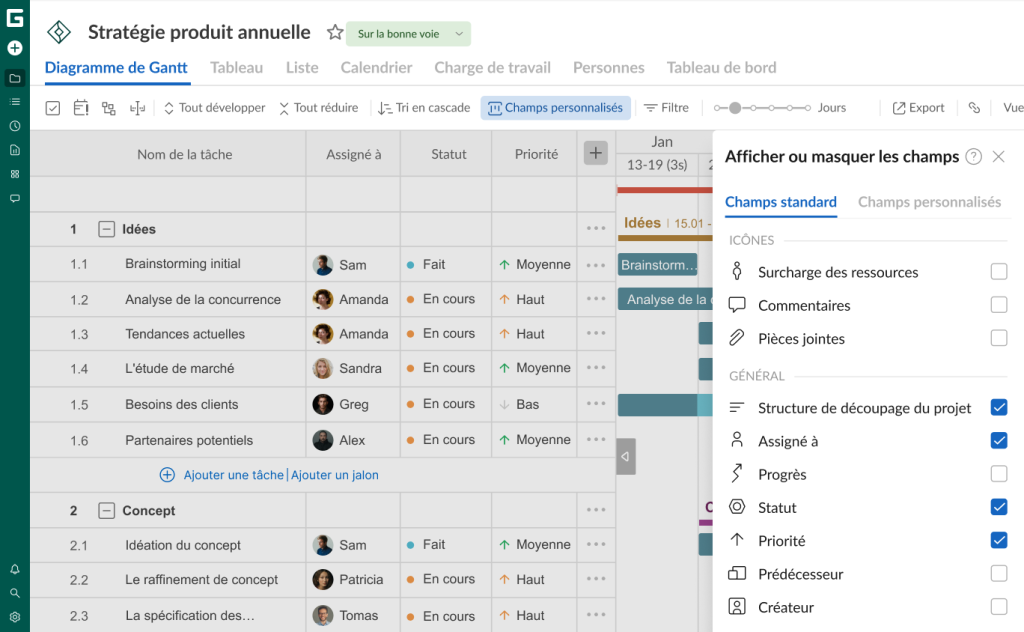Add a new column with plus button
The height and width of the screenshot is (632, 1024).
(596, 153)
